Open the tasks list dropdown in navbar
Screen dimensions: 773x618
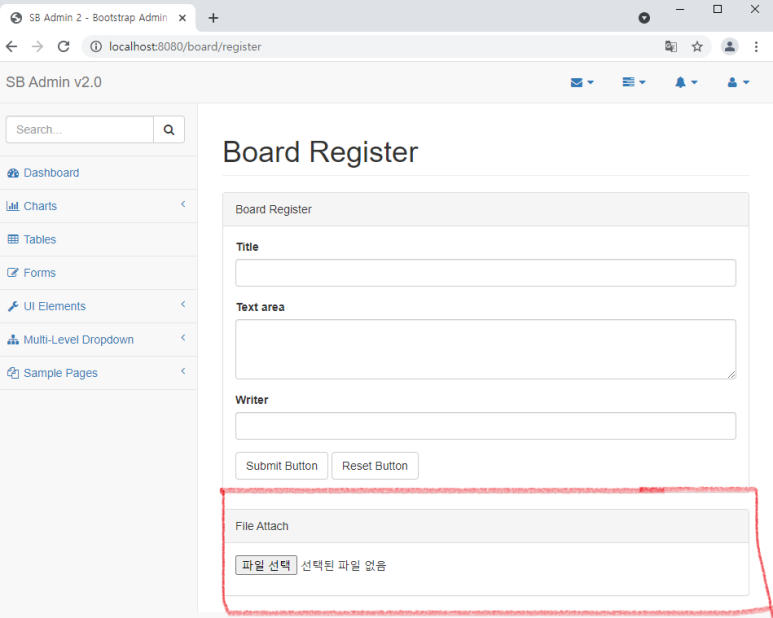(634, 82)
